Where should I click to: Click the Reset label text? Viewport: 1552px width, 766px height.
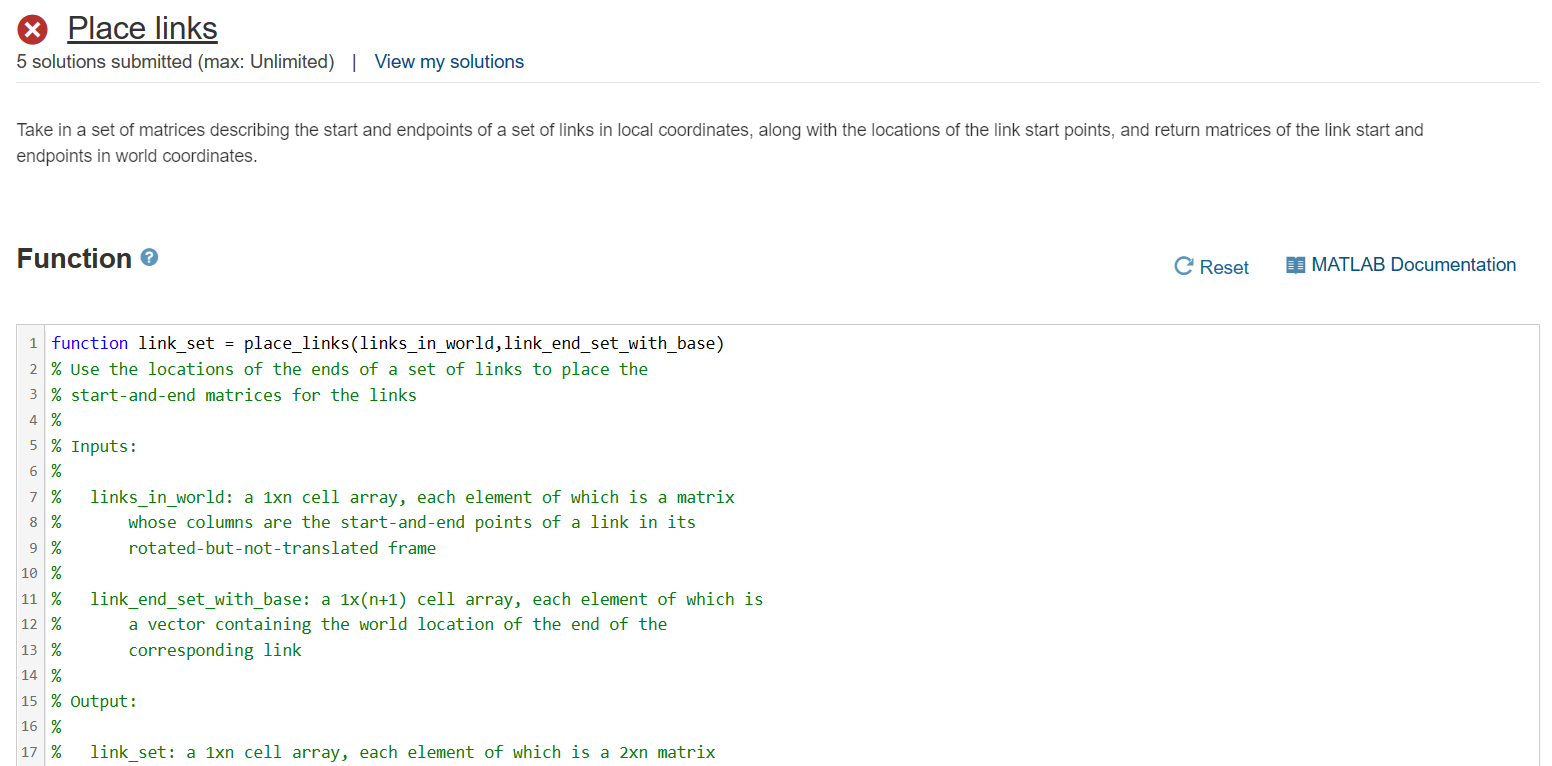click(x=1222, y=266)
